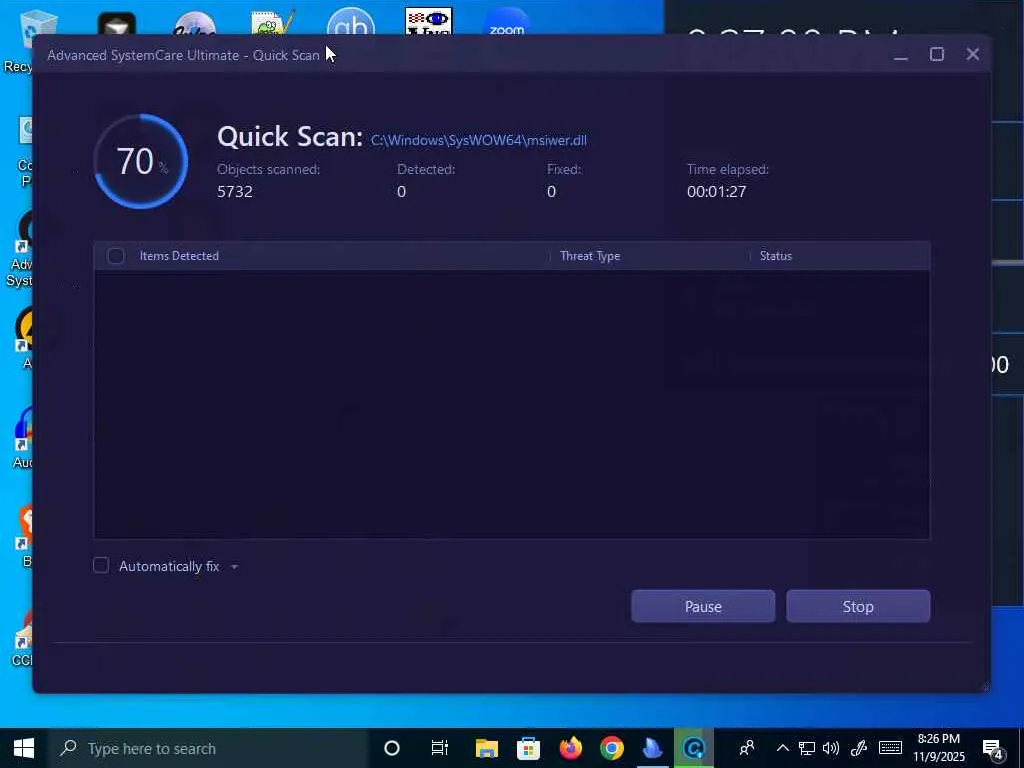Open Cortana from the taskbar
The width and height of the screenshot is (1024, 768).
click(392, 748)
